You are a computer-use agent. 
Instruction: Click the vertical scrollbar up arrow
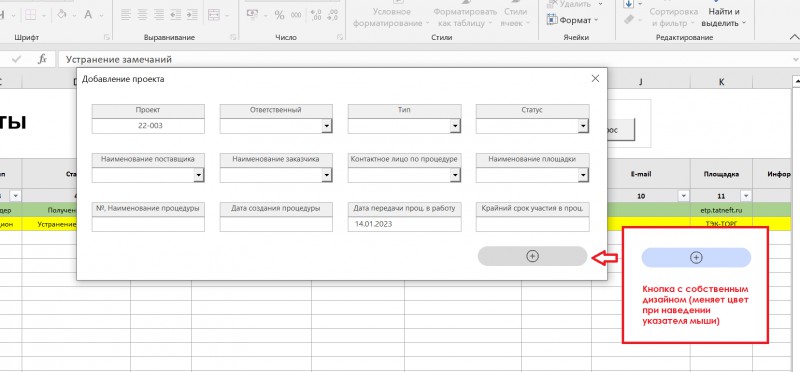point(795,81)
